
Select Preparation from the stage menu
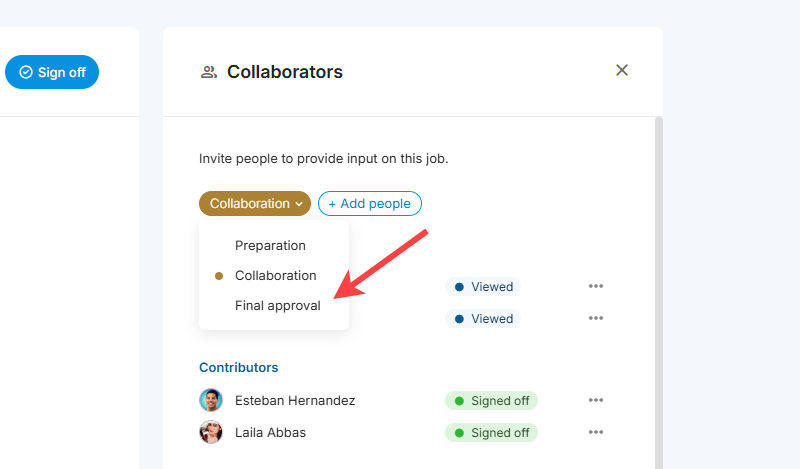coord(270,245)
